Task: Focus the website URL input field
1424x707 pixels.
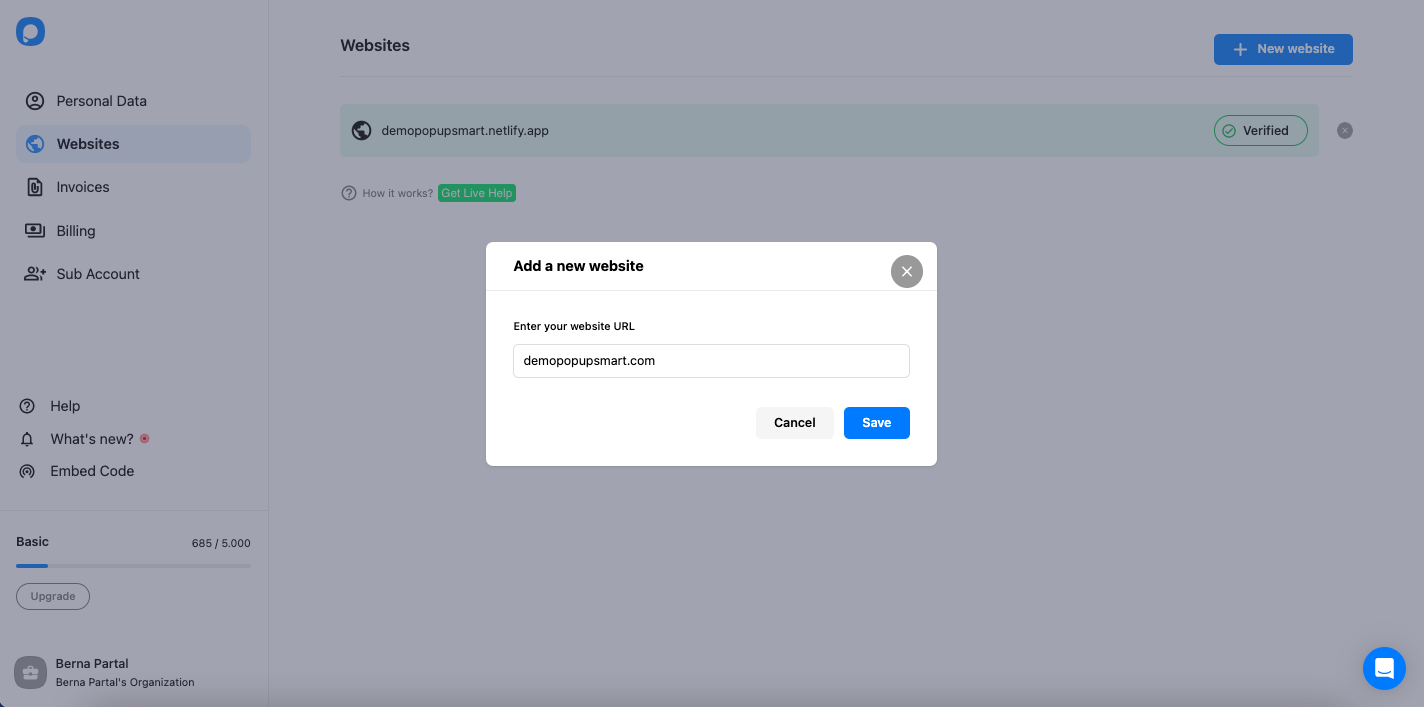Action: (x=711, y=361)
